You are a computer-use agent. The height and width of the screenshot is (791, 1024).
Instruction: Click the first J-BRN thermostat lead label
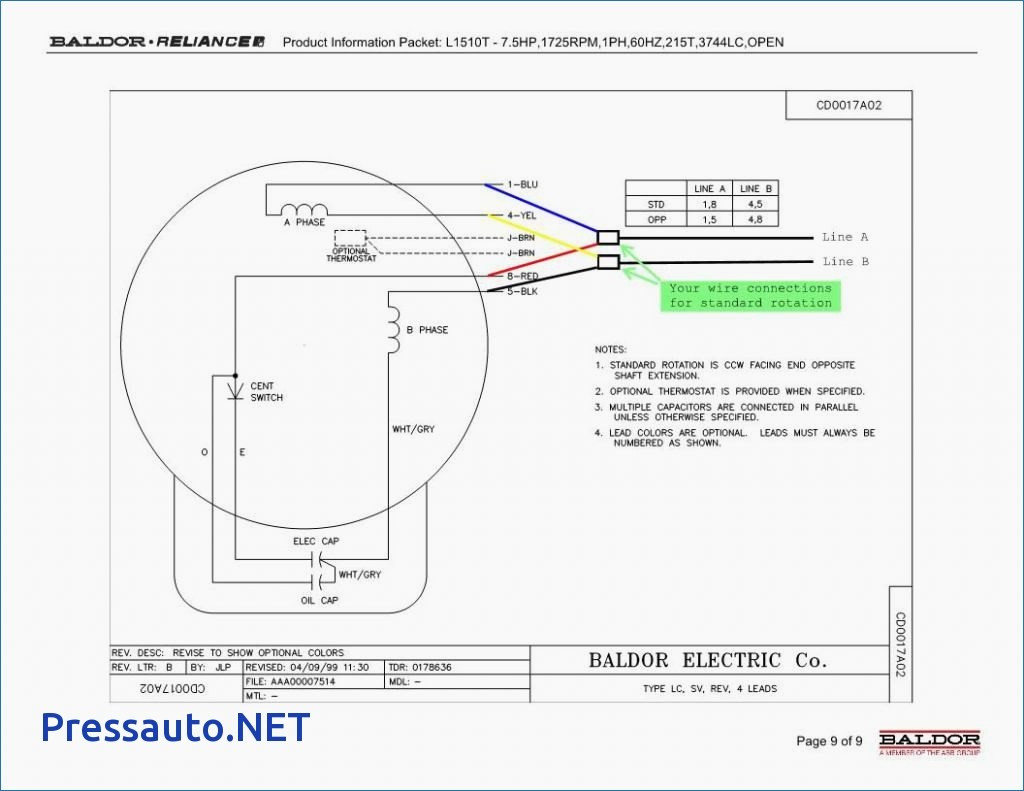520,238
